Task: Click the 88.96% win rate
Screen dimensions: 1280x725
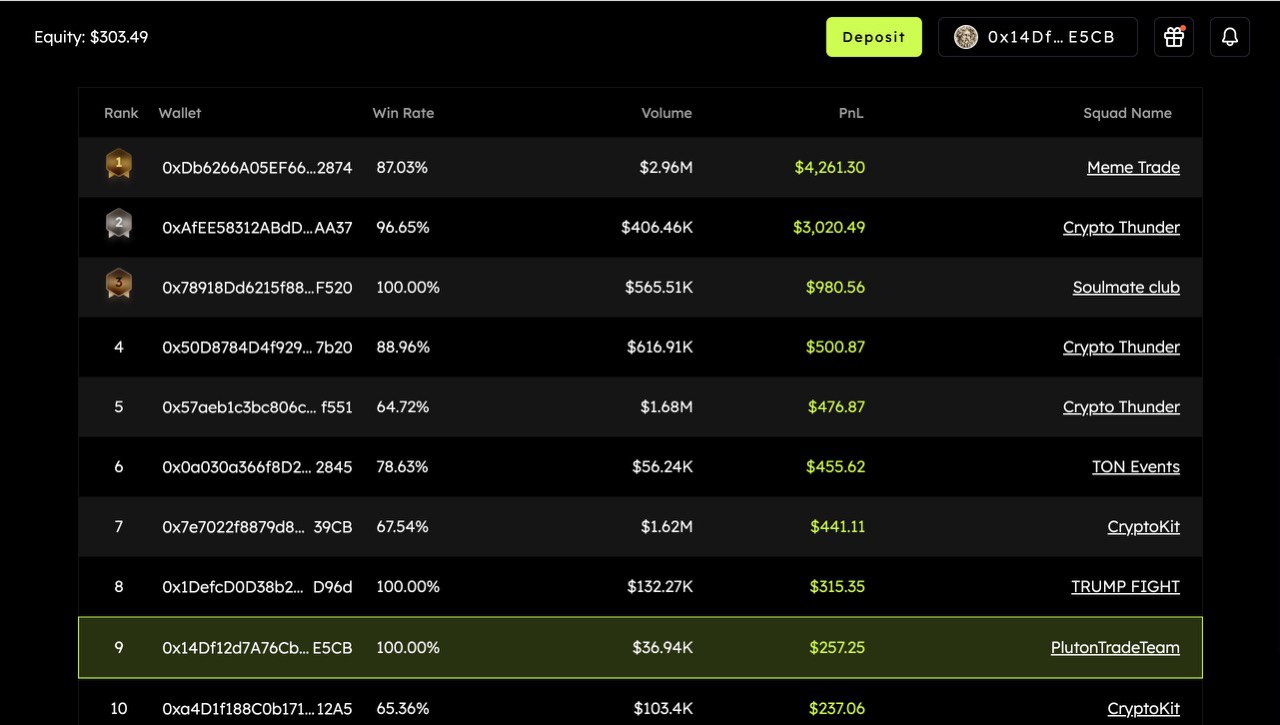Action: click(x=403, y=348)
